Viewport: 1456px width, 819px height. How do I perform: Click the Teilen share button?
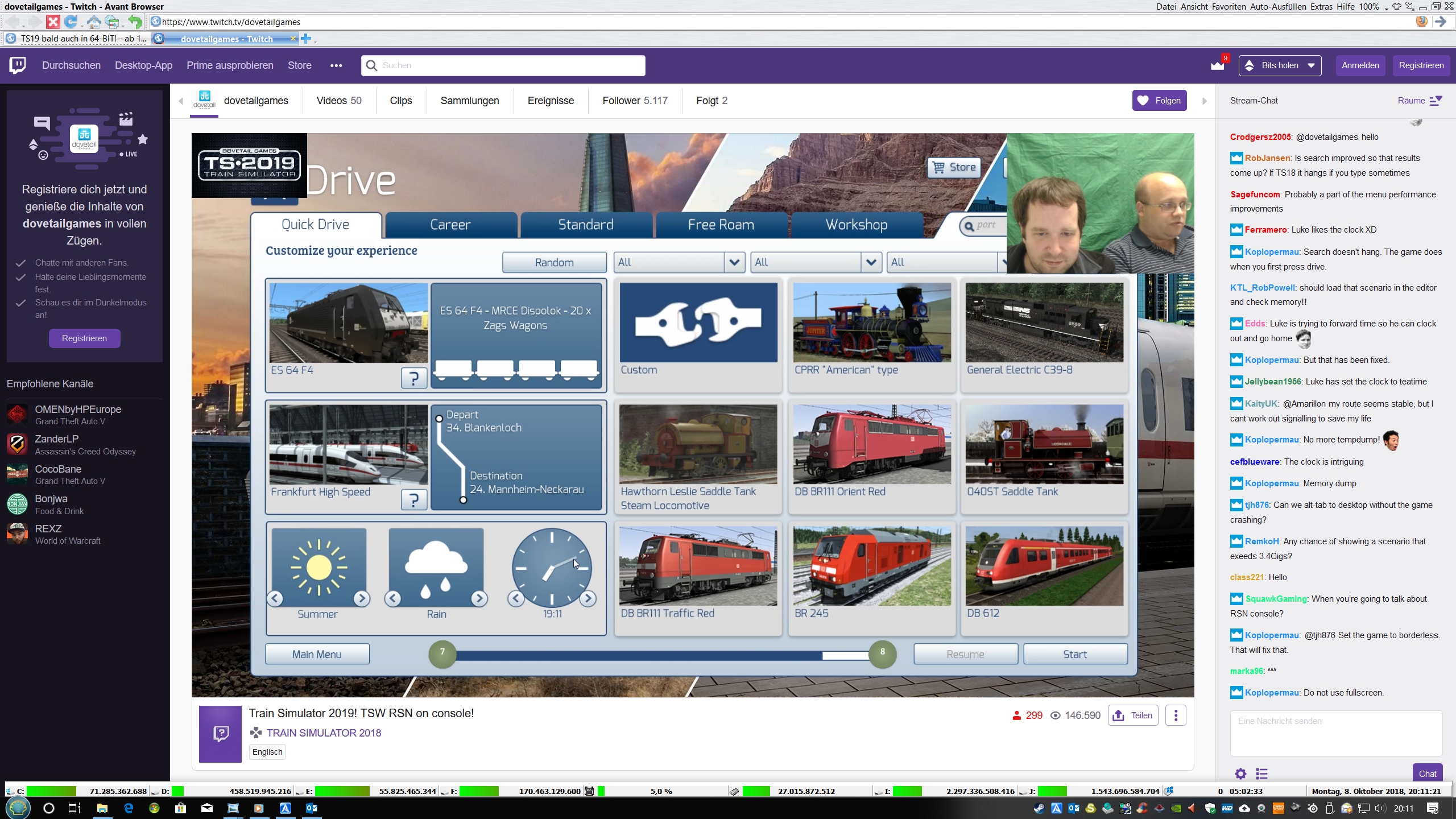[1133, 715]
